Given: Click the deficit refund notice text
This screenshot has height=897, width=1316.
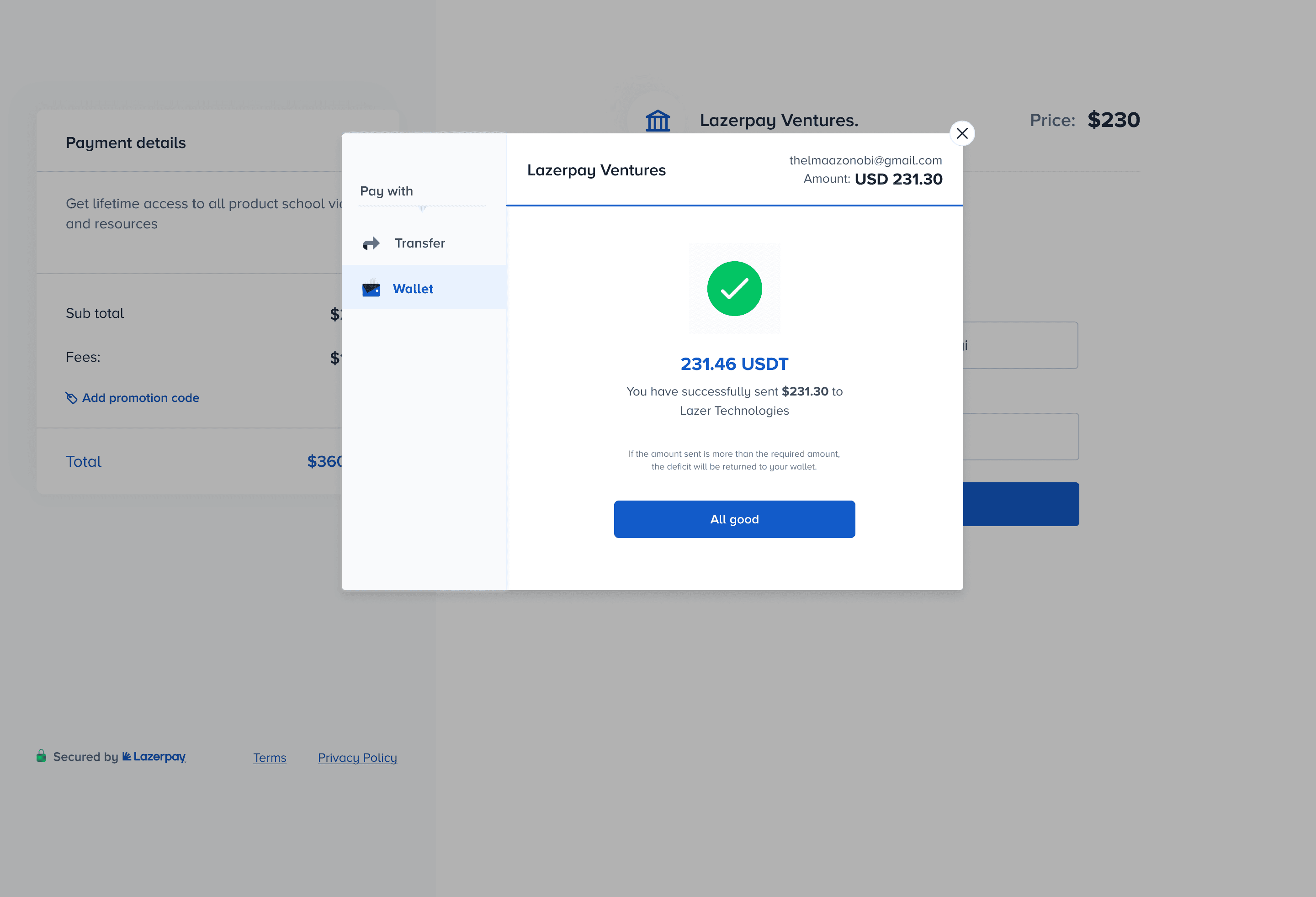Looking at the screenshot, I should click(x=734, y=460).
